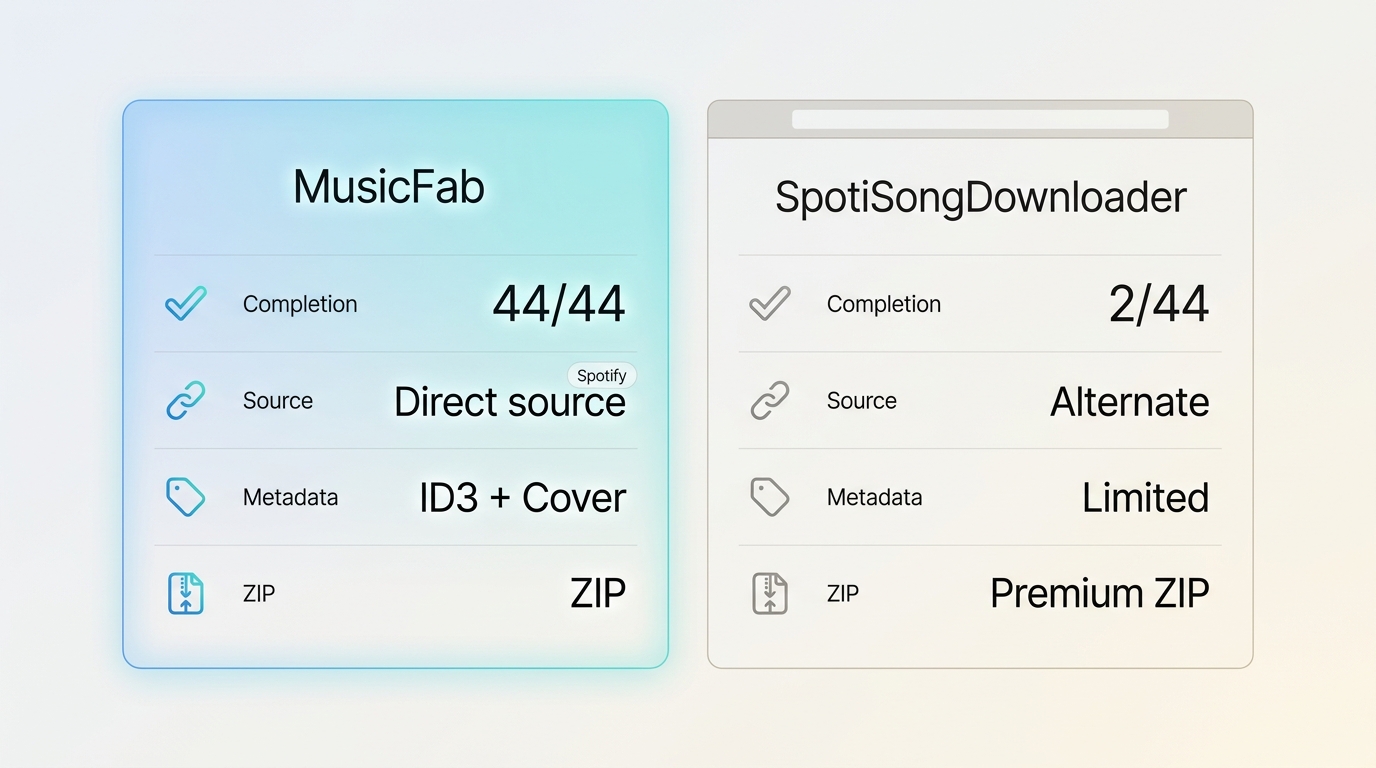Viewport: 1376px width, 768px height.
Task: Click the 2/44 completion value
Action: click(1159, 304)
